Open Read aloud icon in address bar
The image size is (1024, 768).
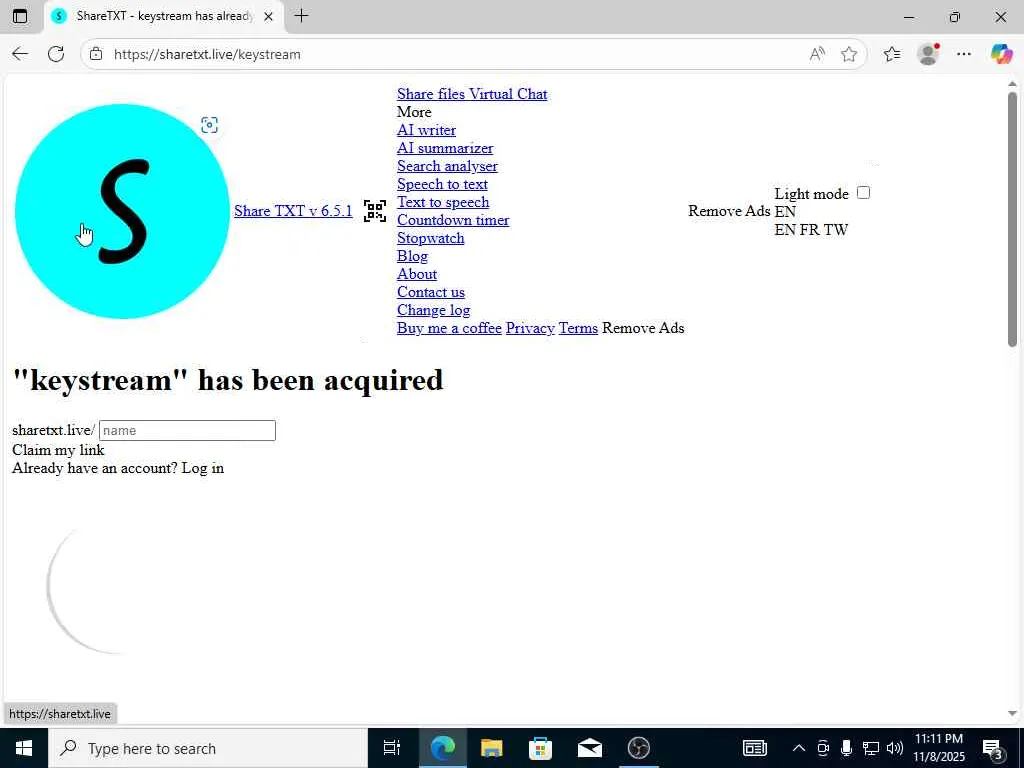coord(817,54)
